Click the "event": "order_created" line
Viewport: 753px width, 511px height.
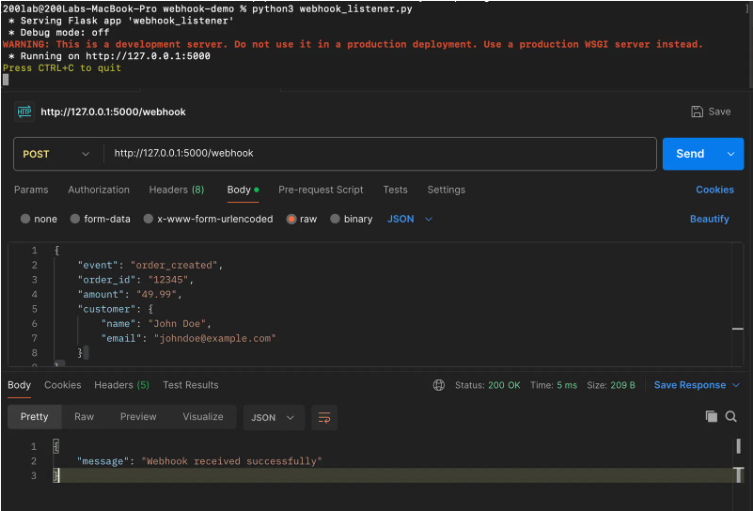point(150,265)
